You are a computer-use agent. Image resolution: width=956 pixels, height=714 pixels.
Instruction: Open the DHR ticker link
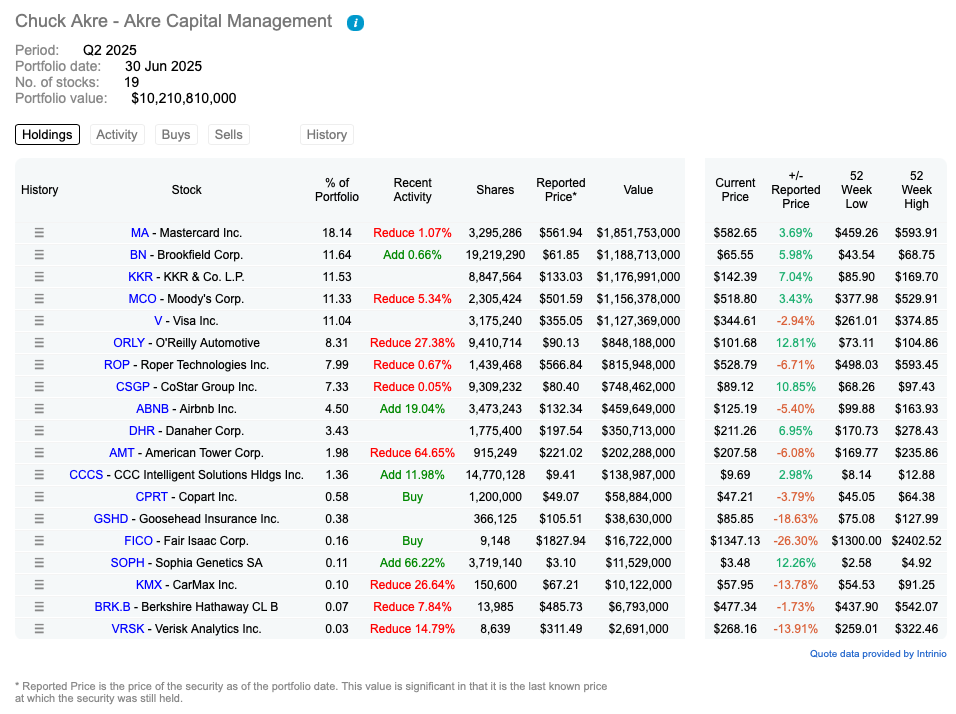[x=141, y=430]
